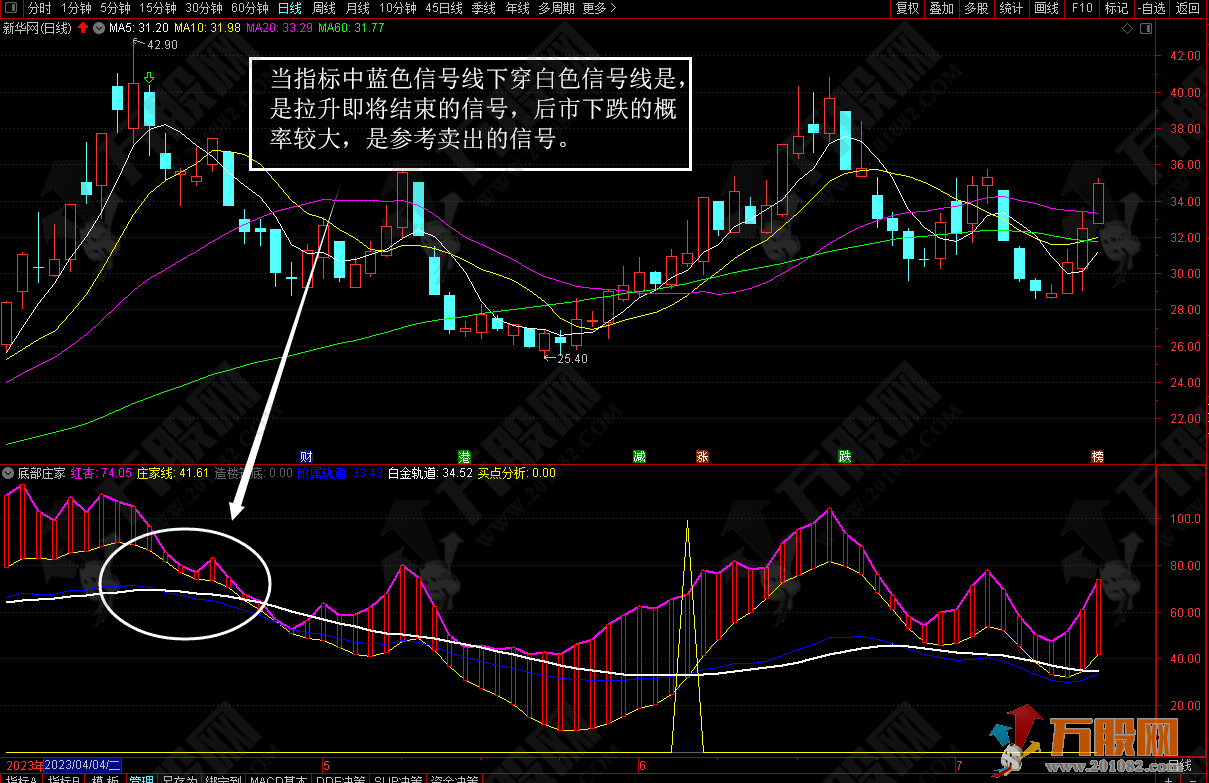Click the -自选 watchlist button
Viewport: 1209px width, 783px height.
click(x=1152, y=8)
